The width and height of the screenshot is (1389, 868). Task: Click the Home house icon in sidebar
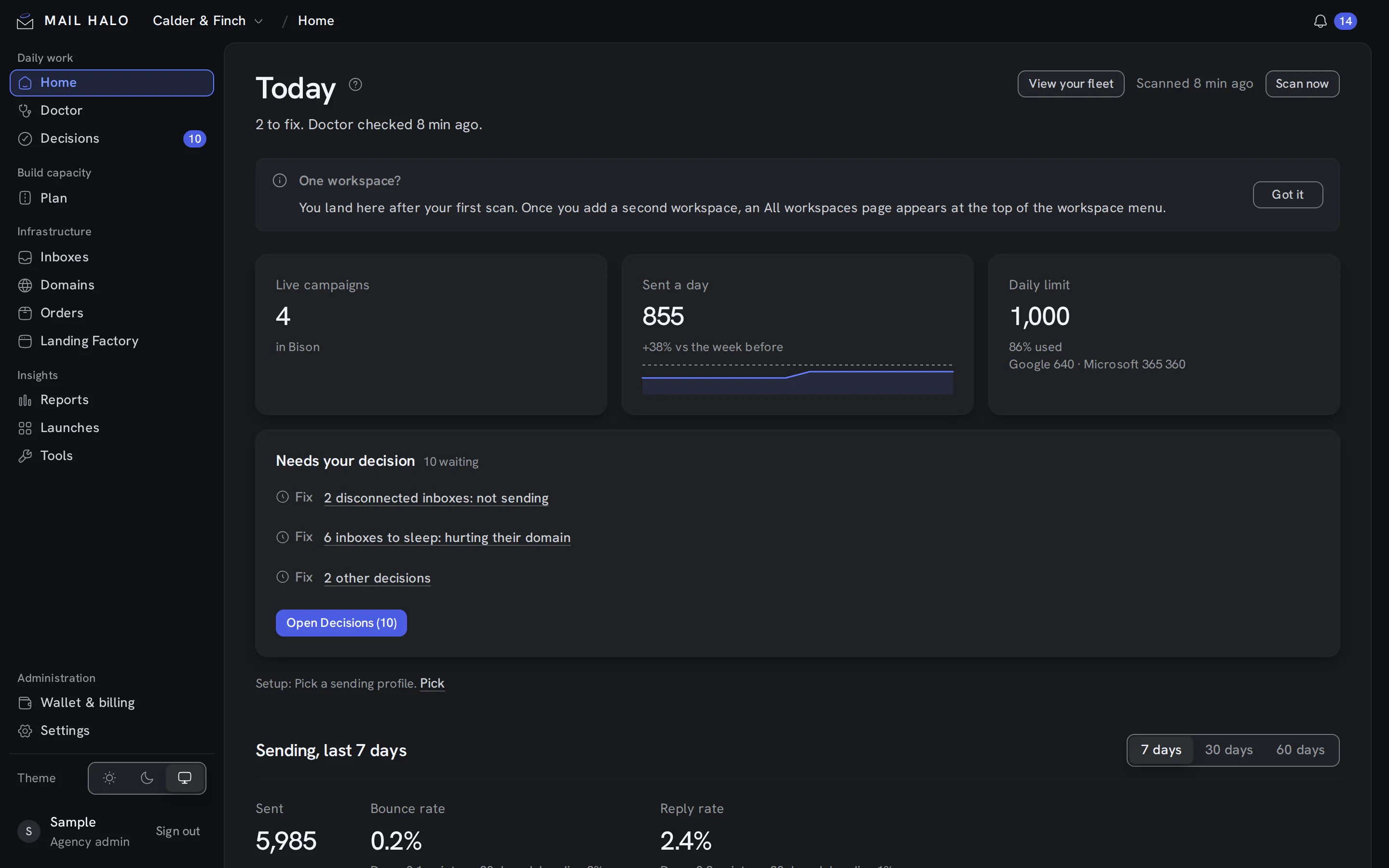coord(25,82)
